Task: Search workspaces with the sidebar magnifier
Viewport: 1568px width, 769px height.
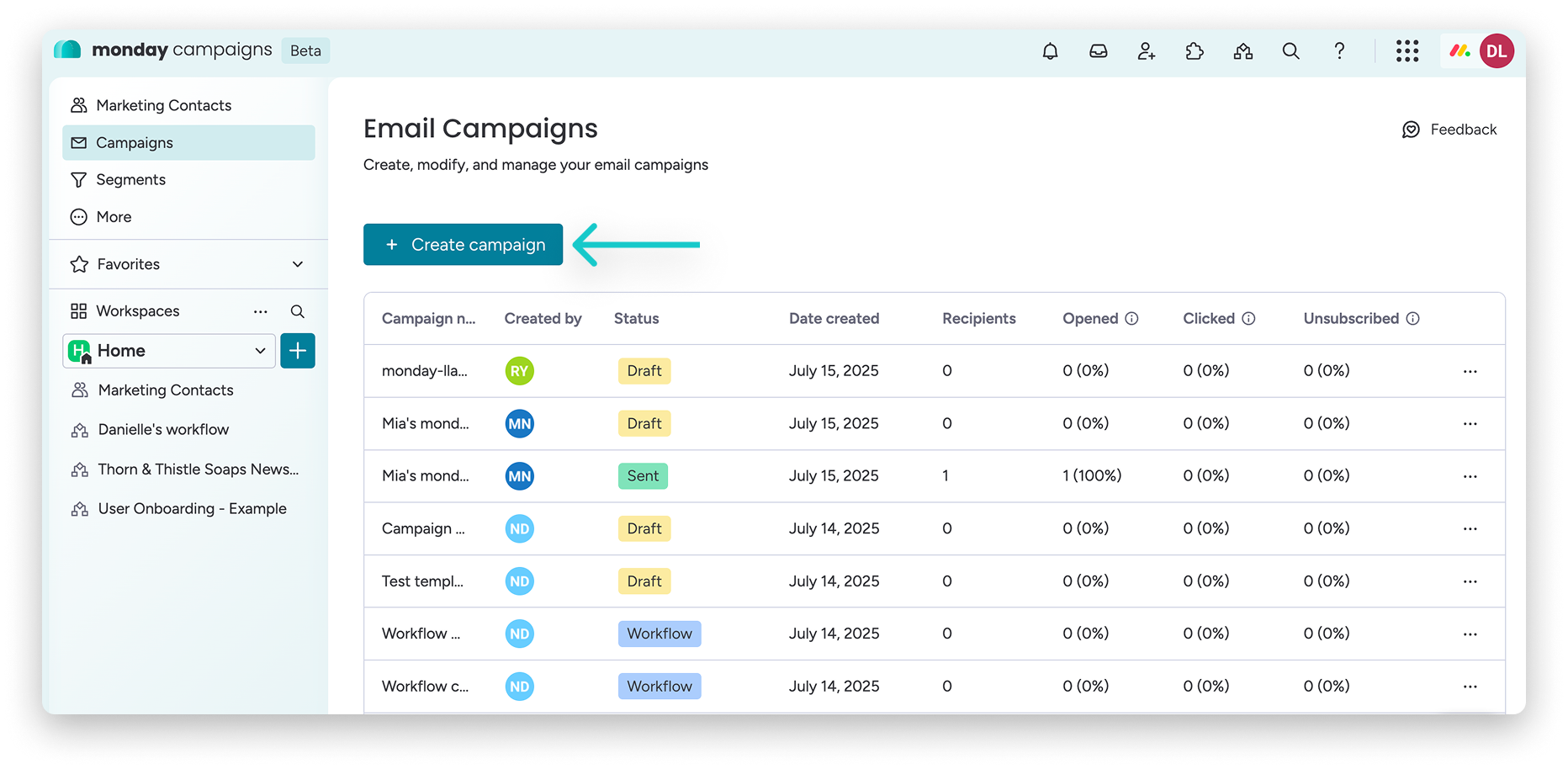Action: click(x=298, y=311)
